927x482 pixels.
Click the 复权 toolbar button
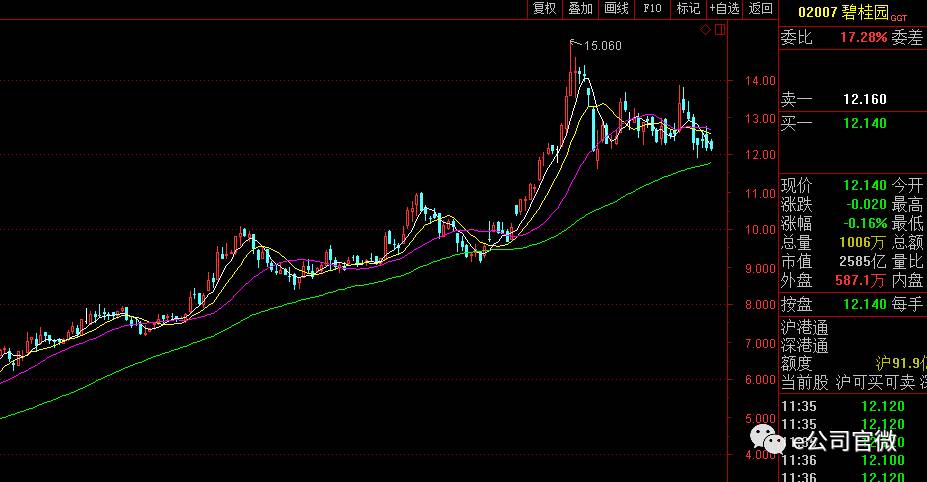pyautogui.click(x=544, y=9)
